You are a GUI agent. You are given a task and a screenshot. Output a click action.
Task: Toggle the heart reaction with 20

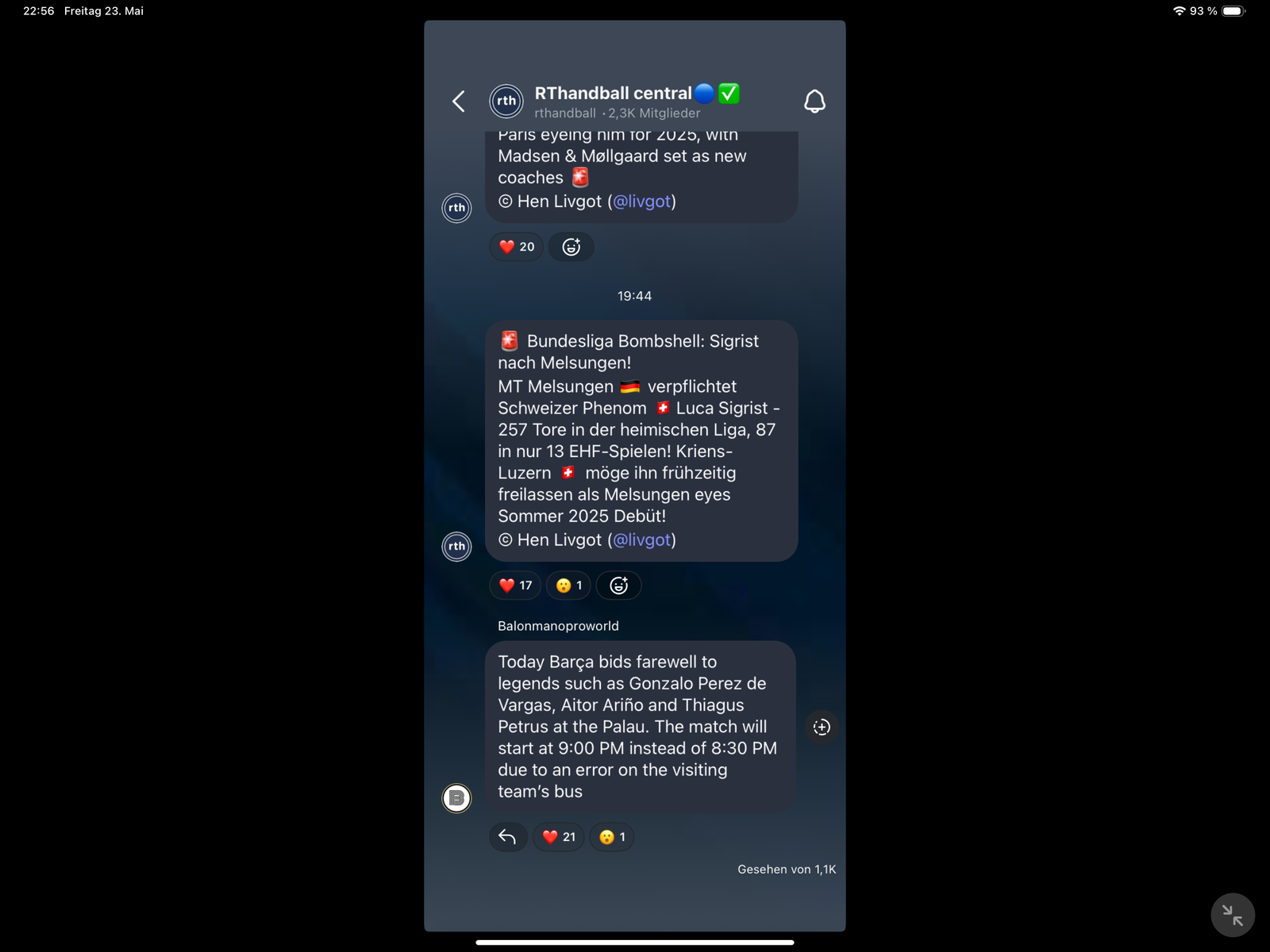517,247
